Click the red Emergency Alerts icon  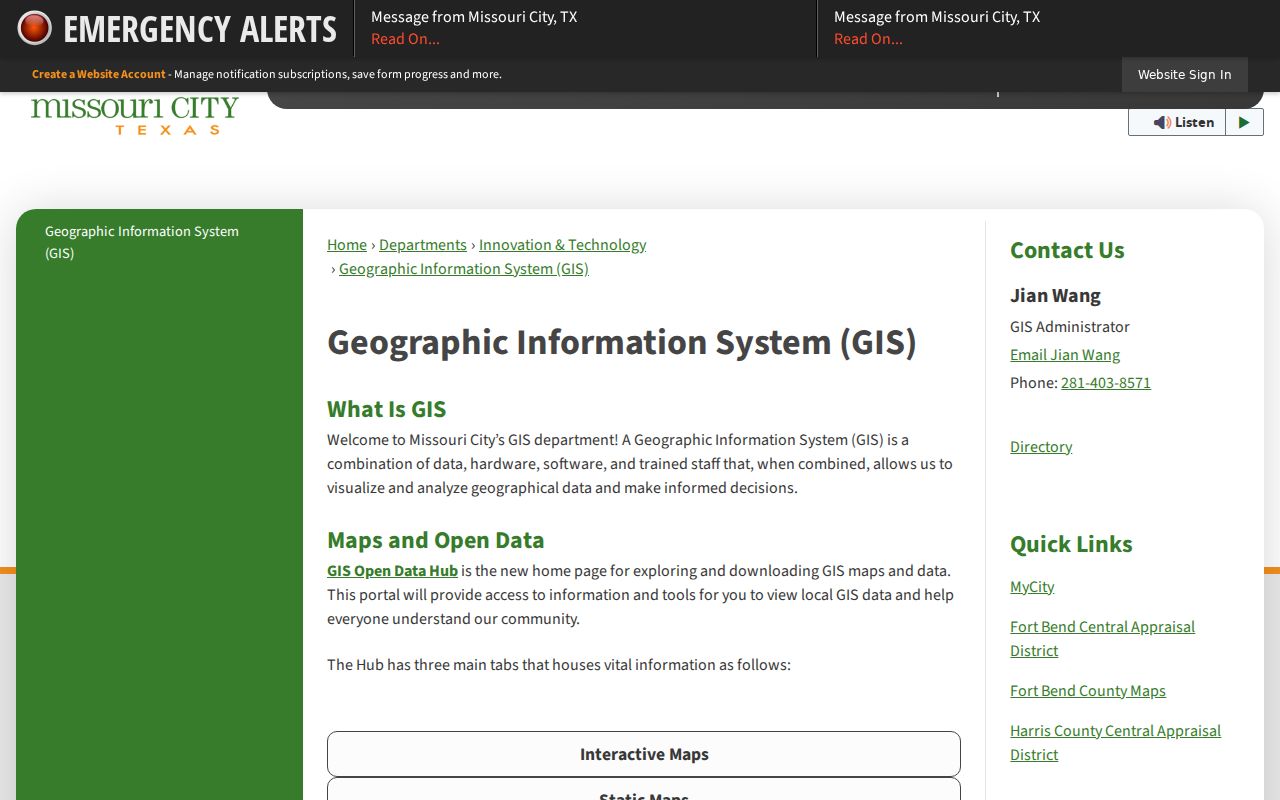(x=34, y=28)
